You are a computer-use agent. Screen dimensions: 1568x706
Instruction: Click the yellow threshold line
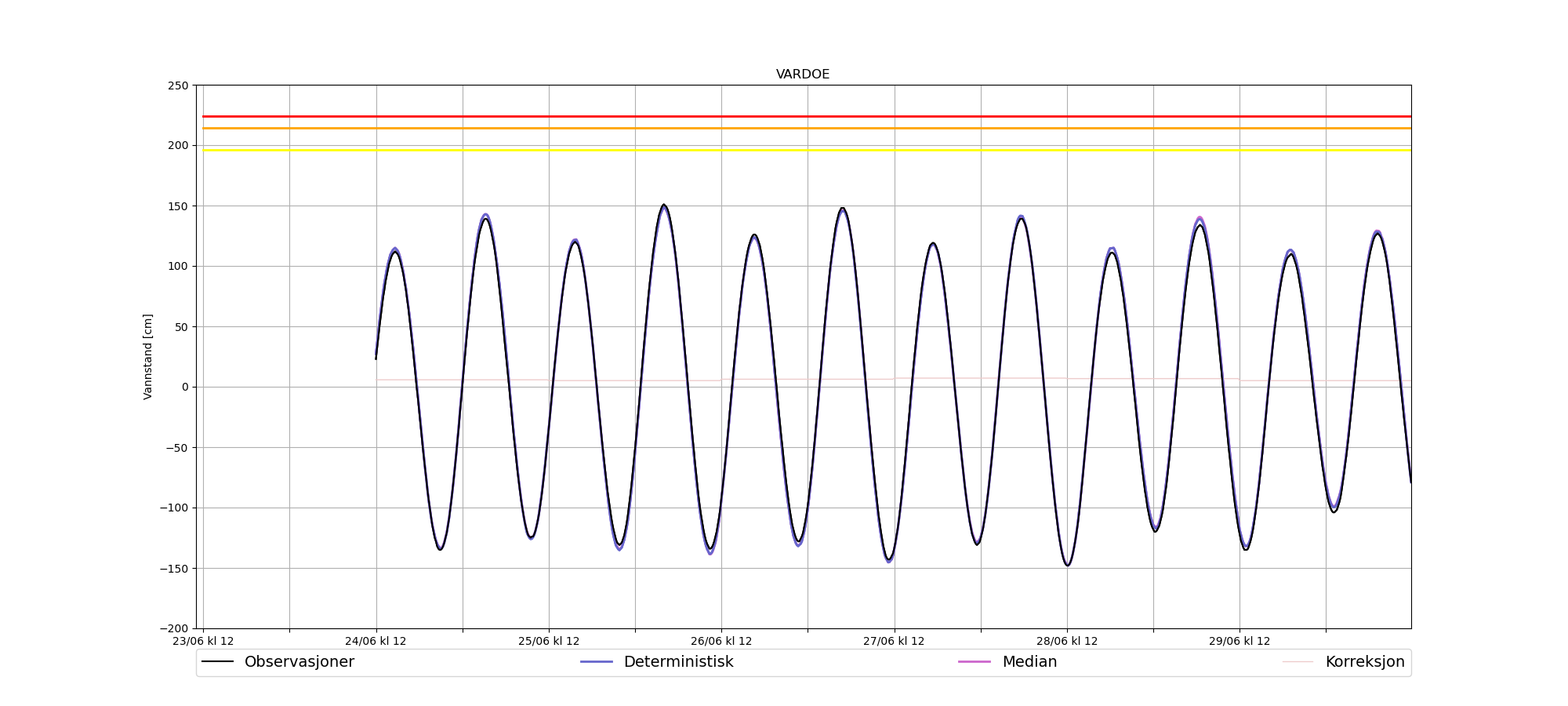click(807, 150)
